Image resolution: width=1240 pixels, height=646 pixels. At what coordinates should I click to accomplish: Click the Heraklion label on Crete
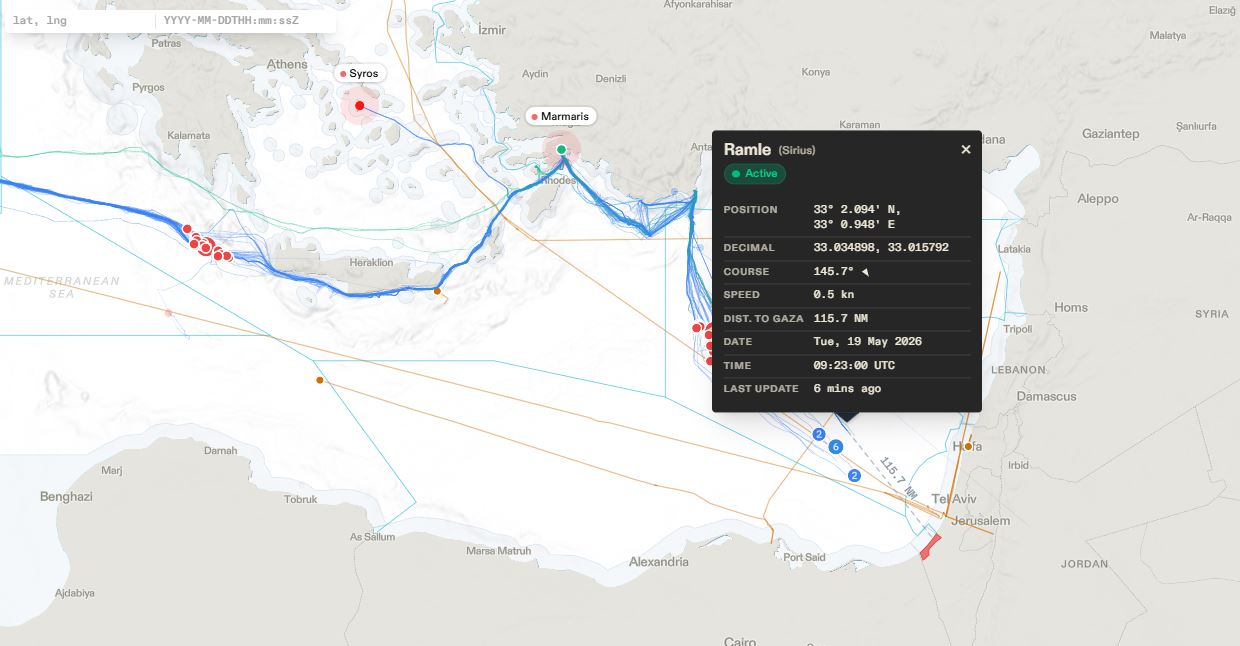[371, 262]
